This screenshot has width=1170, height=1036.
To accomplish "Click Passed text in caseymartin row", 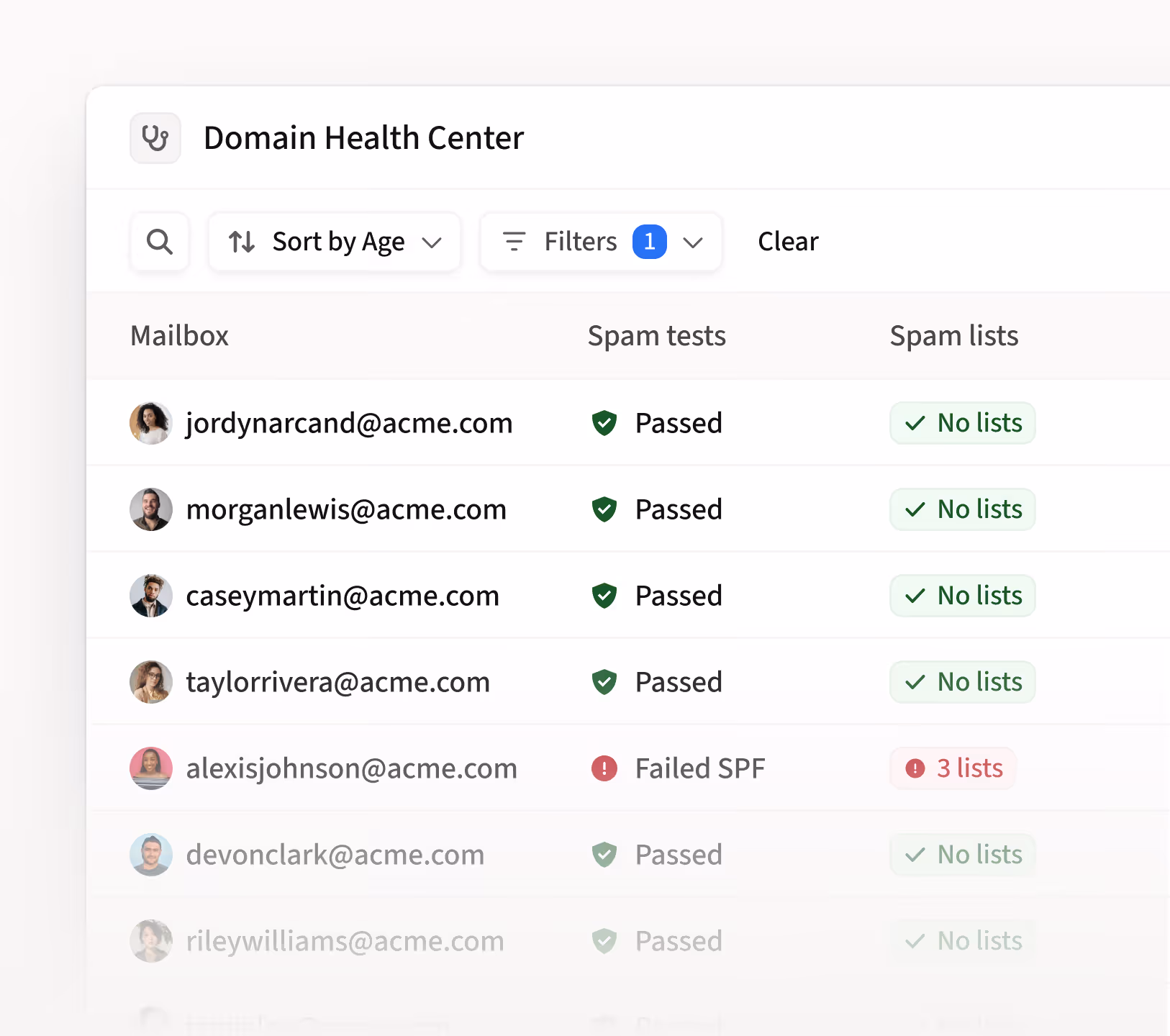I will coord(679,596).
